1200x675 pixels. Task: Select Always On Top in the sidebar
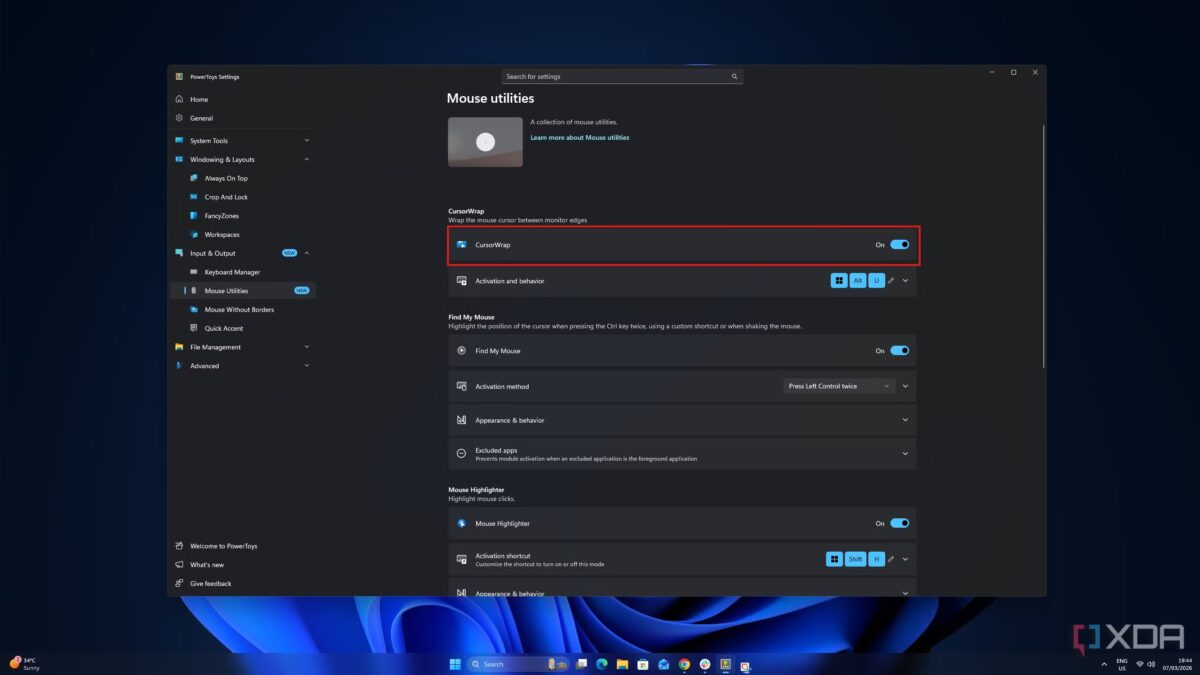[226, 178]
